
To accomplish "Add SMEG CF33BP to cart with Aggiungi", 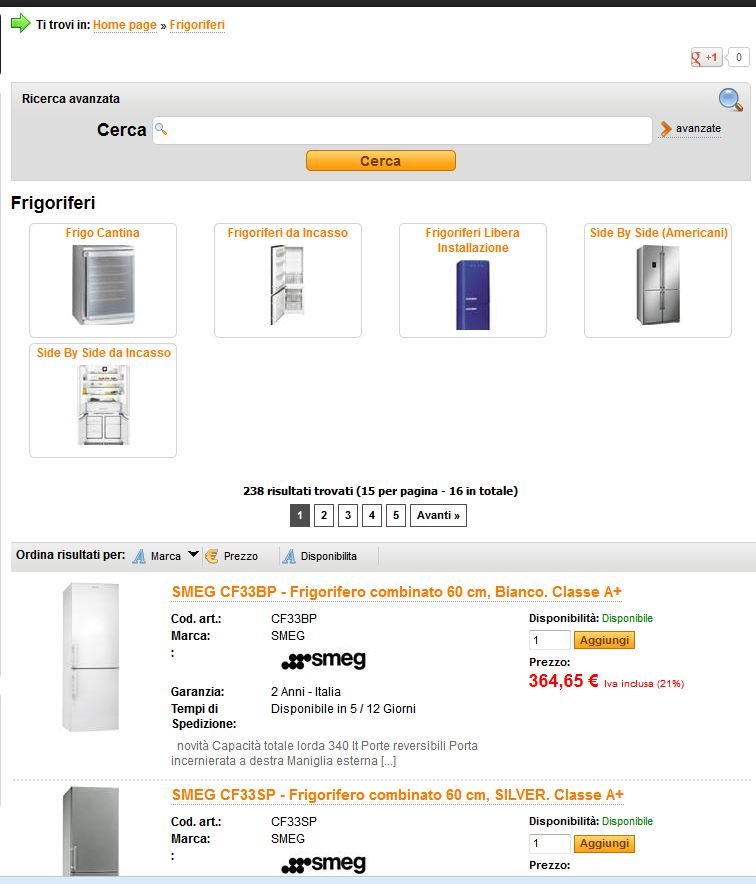I will point(605,640).
